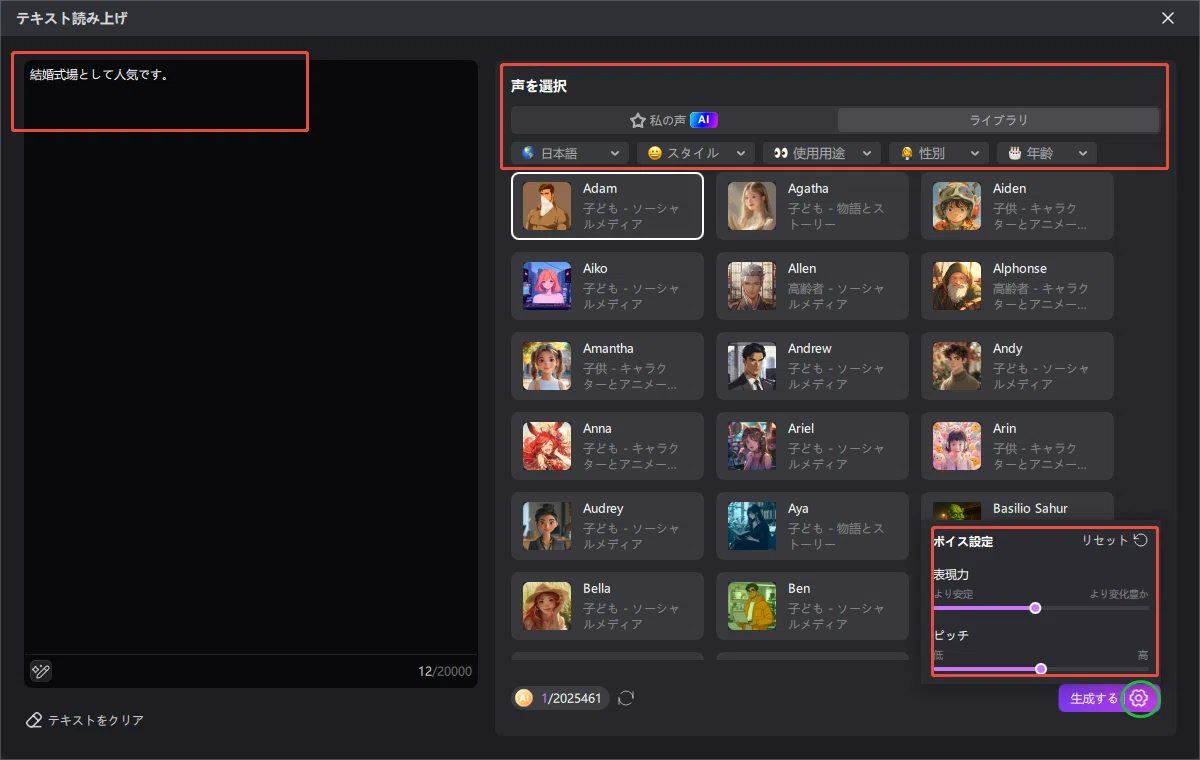Viewport: 1200px width, 760px height.
Task: Expand the スタイル filter dropdown
Action: pyautogui.click(x=694, y=153)
